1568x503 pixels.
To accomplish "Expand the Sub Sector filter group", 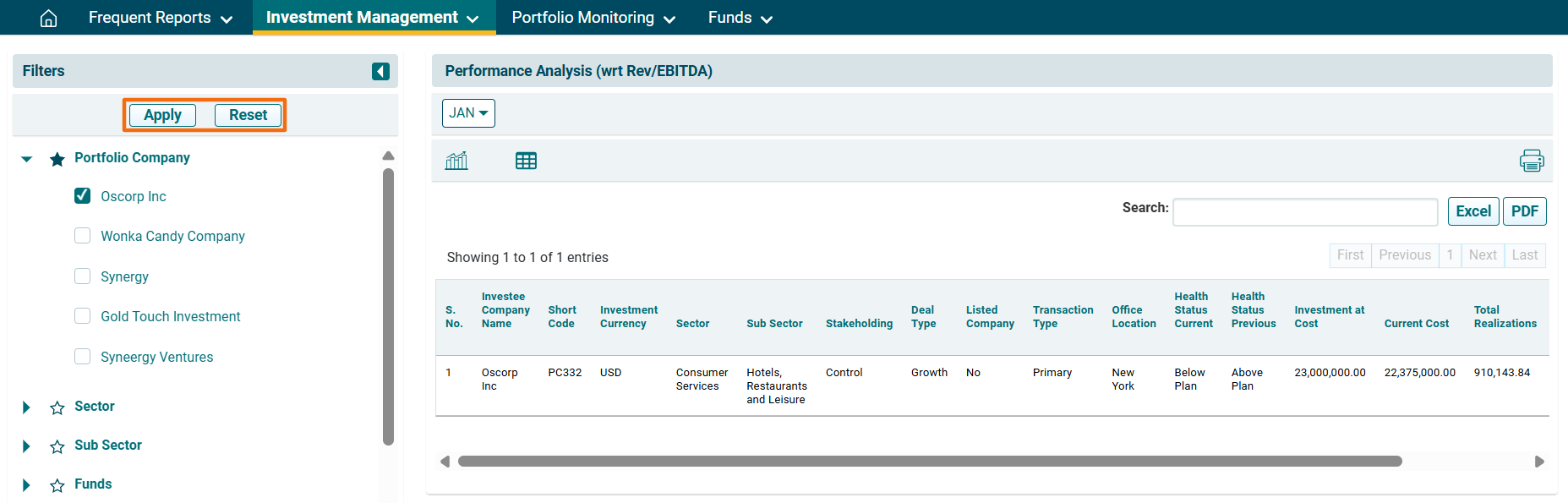I will [x=26, y=446].
